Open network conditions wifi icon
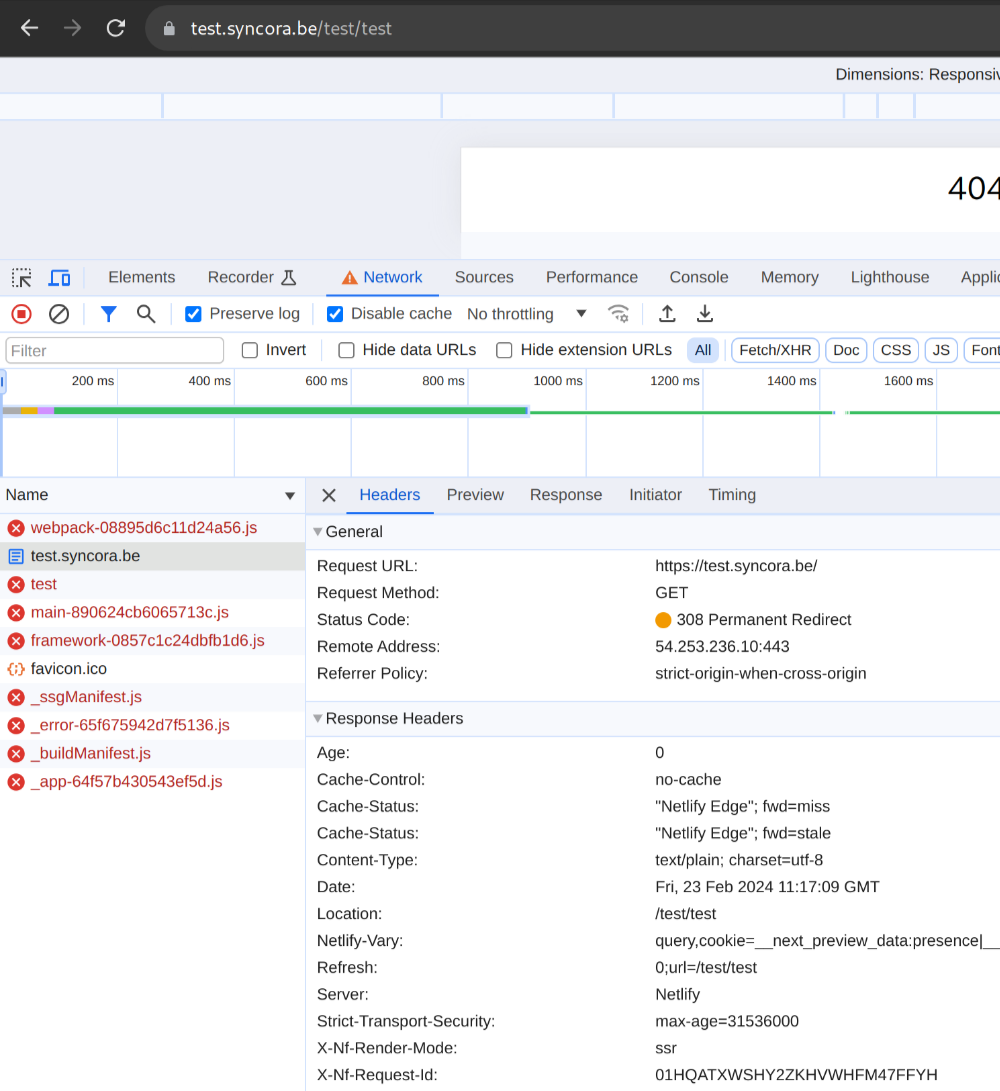 click(618, 314)
